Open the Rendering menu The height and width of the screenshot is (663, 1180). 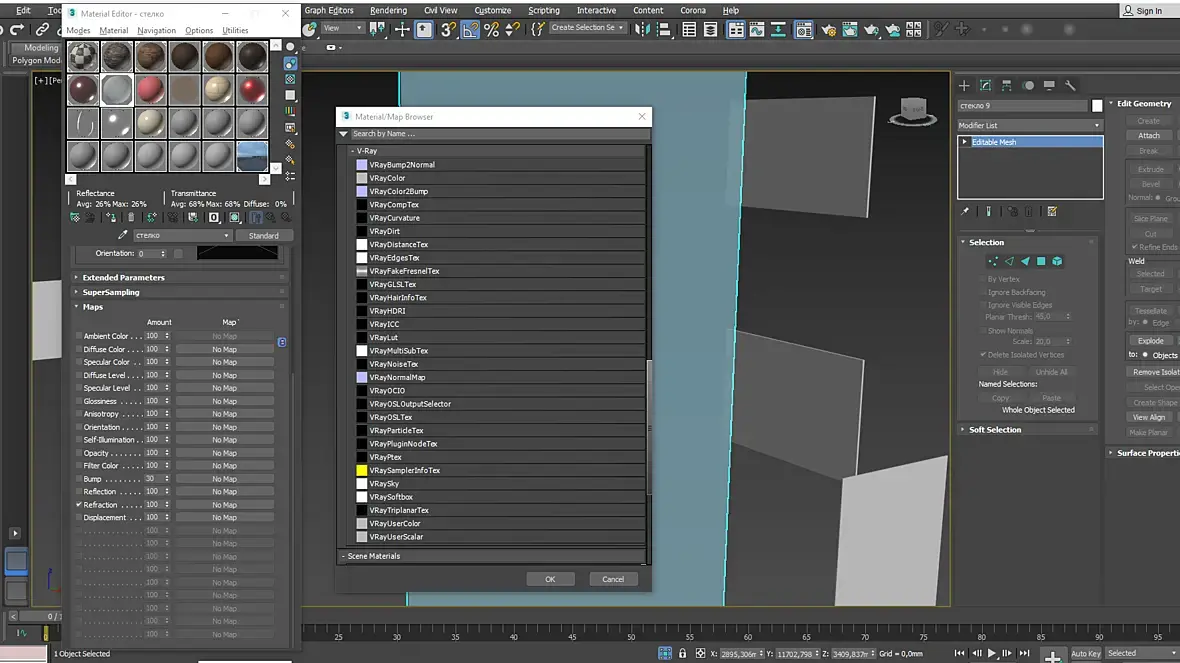(x=388, y=10)
